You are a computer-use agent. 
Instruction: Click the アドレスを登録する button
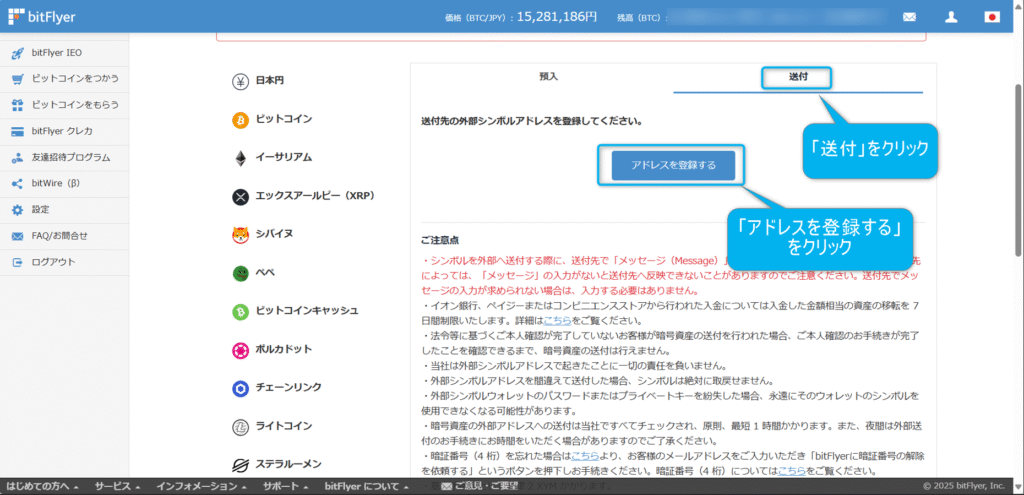tap(673, 165)
